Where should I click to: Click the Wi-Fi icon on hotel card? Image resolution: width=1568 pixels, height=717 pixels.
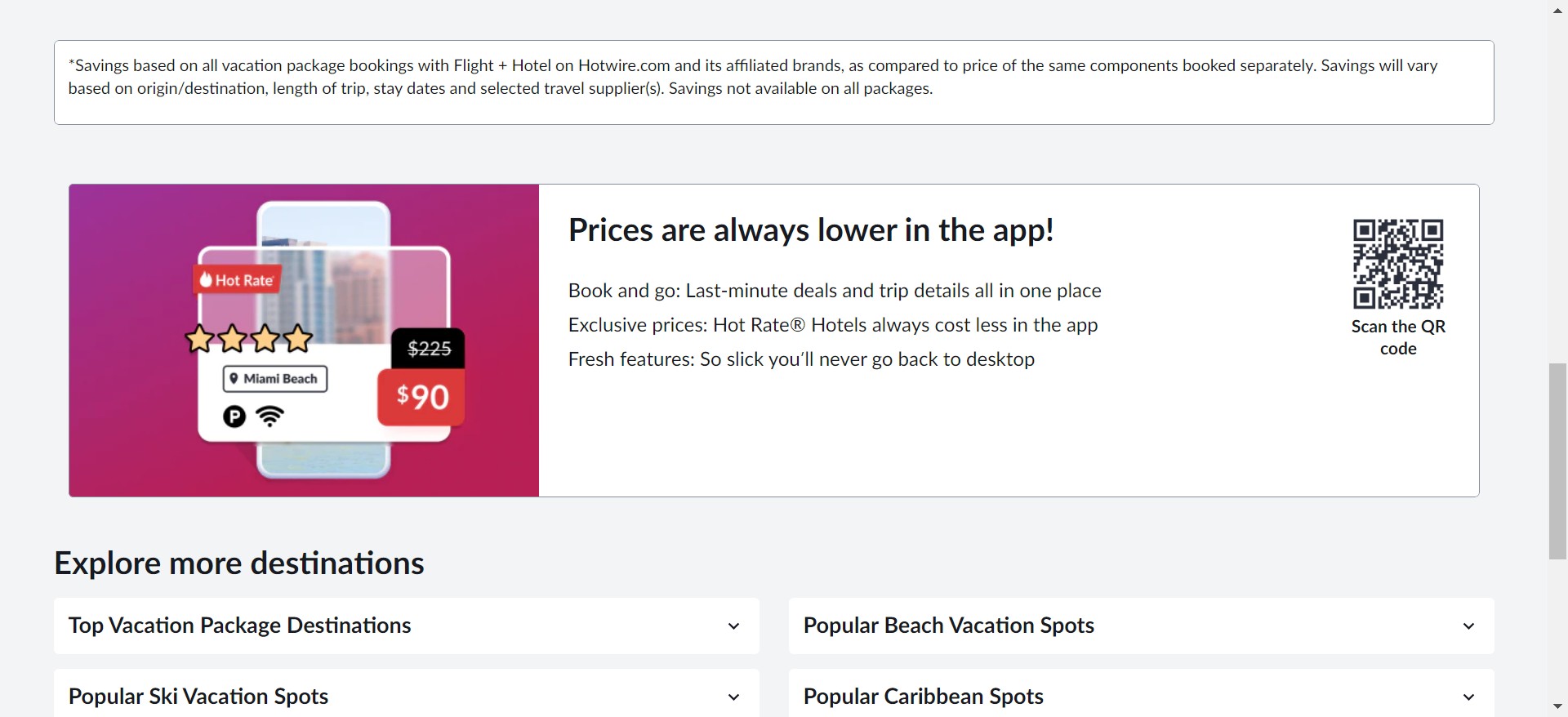click(269, 416)
